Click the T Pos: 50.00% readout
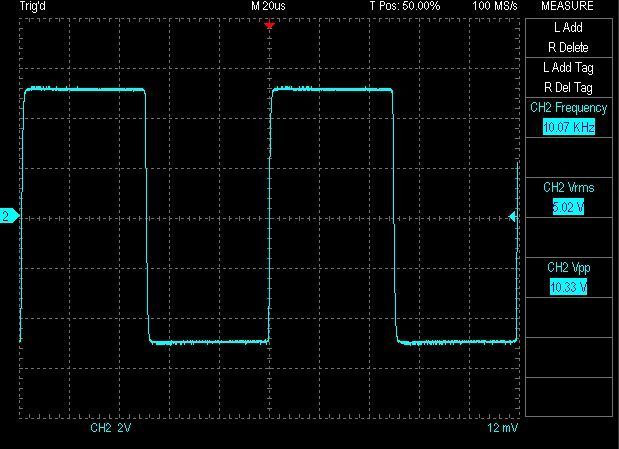 [x=405, y=6]
